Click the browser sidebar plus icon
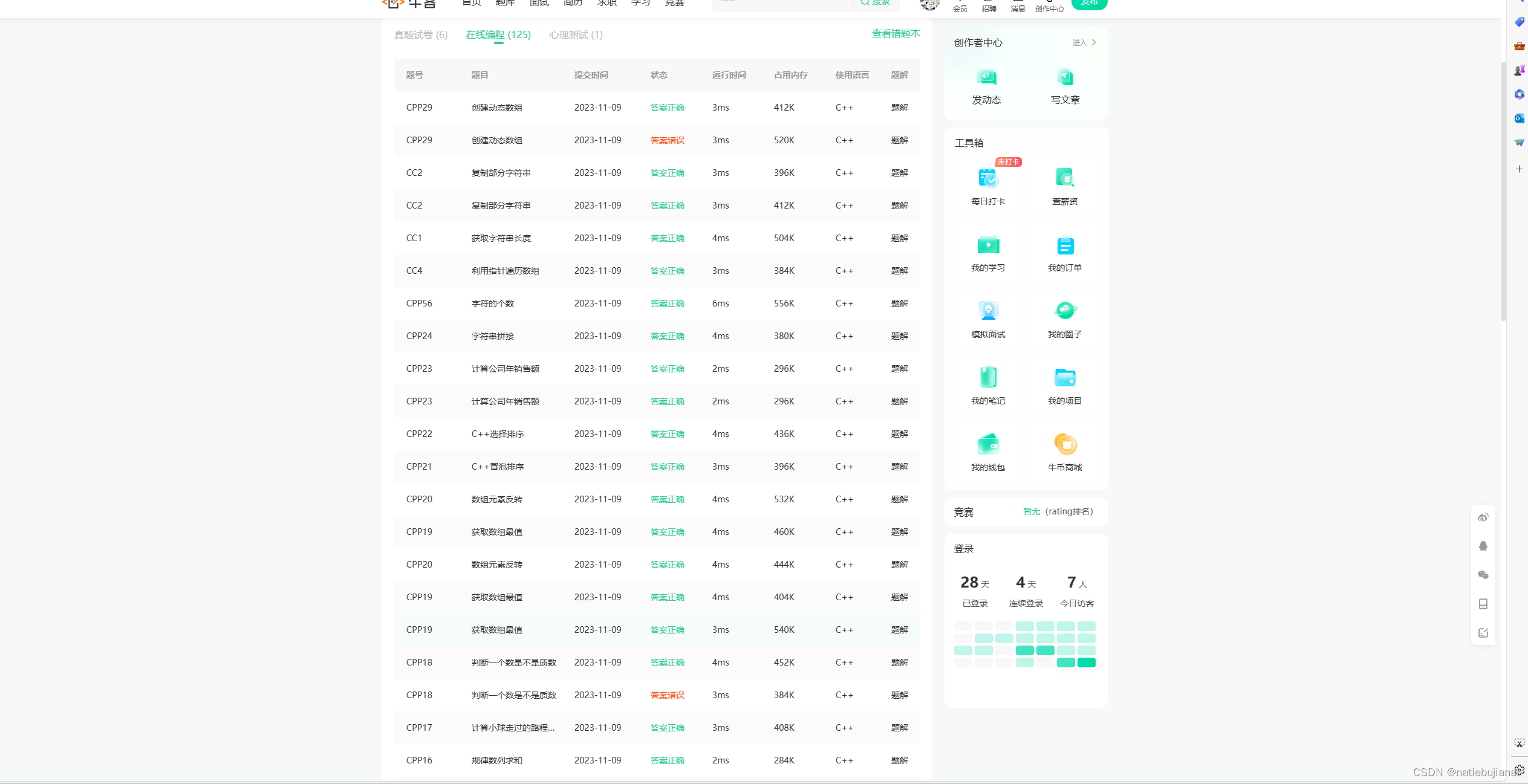The width and height of the screenshot is (1528, 784). point(1519,169)
